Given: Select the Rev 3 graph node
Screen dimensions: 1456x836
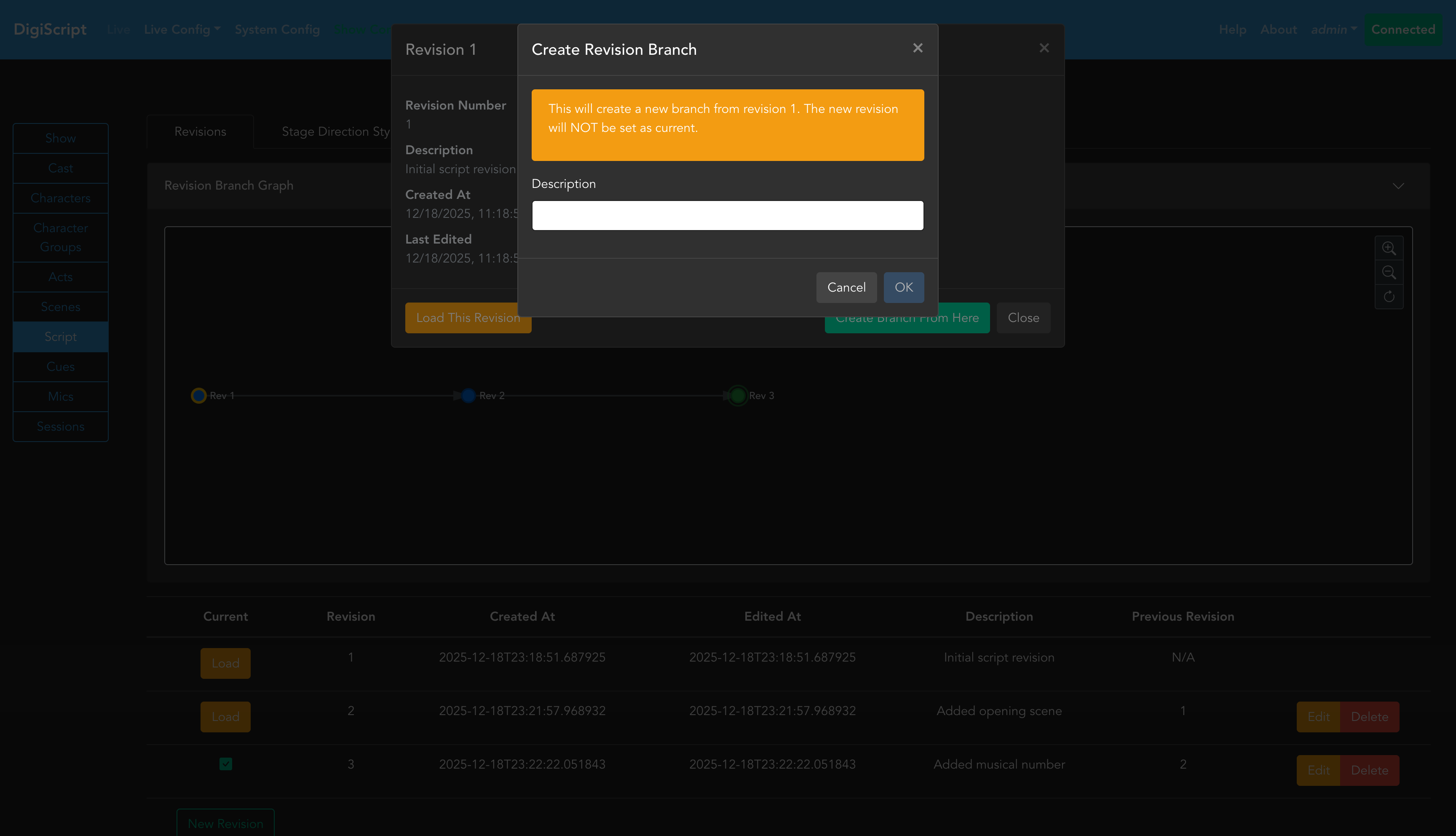Looking at the screenshot, I should click(738, 396).
